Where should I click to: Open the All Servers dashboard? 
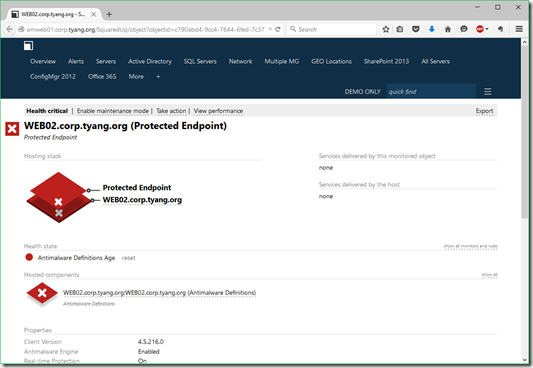[x=435, y=61]
